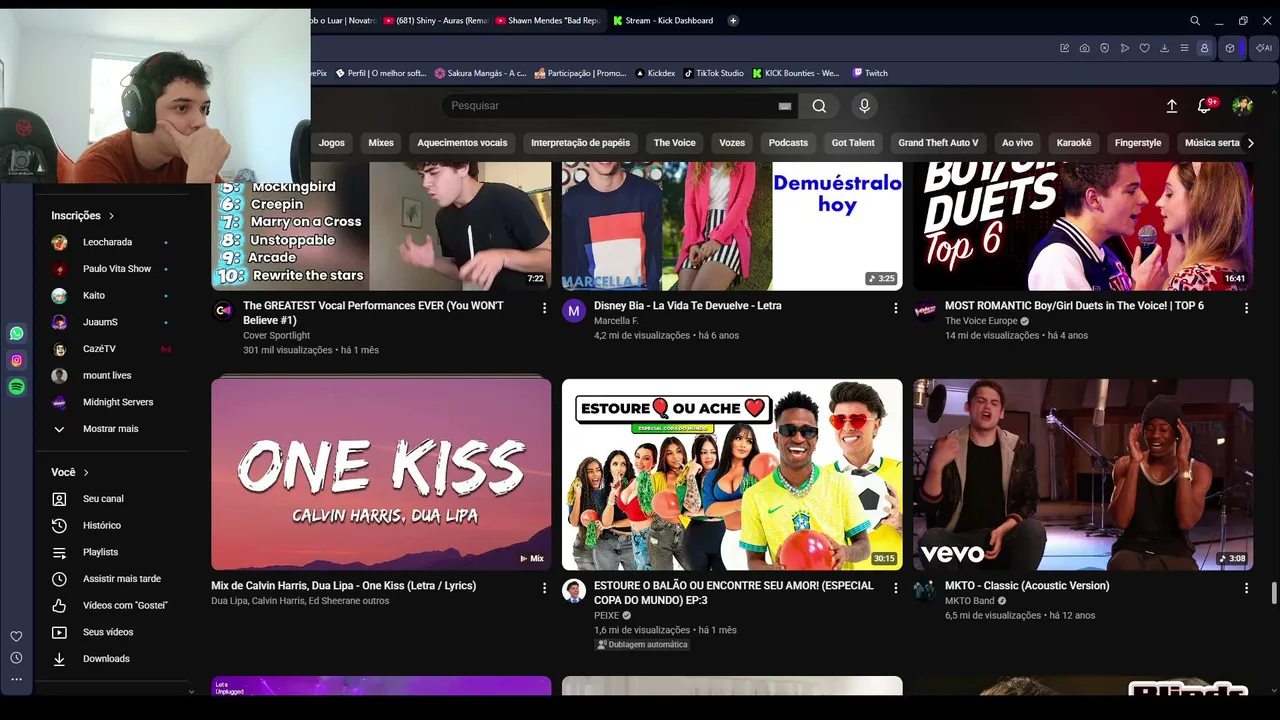This screenshot has height=720, width=1280.
Task: Open the sidebar clock history icon
Action: point(16,658)
